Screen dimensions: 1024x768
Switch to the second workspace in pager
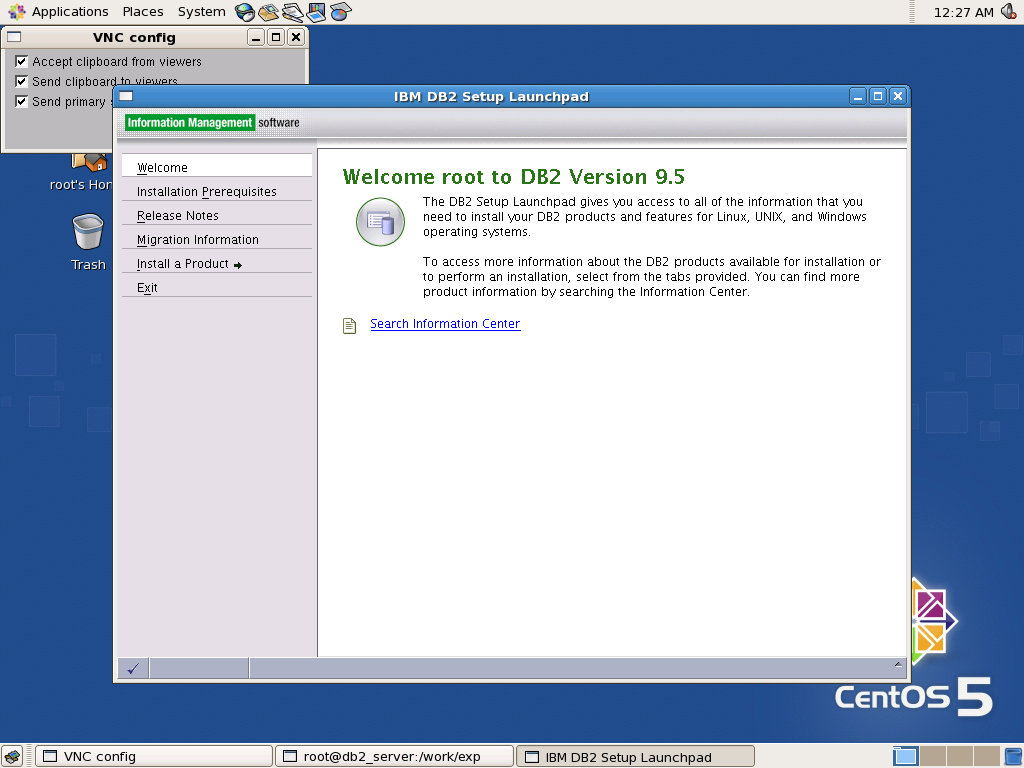tap(933, 756)
